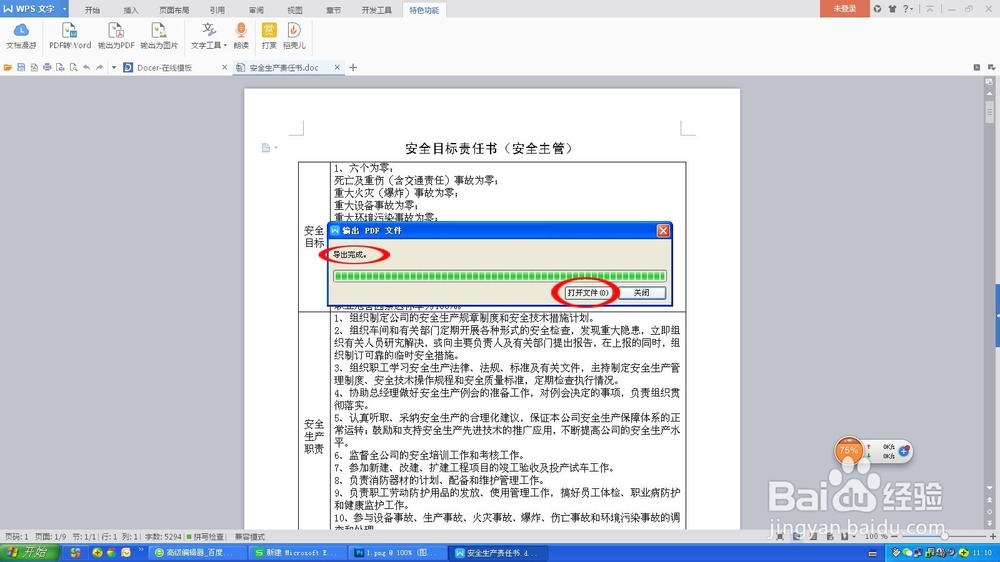Collapse the ribbon with the up-arrow icon
The width and height of the screenshot is (1000, 562).
[930, 9]
